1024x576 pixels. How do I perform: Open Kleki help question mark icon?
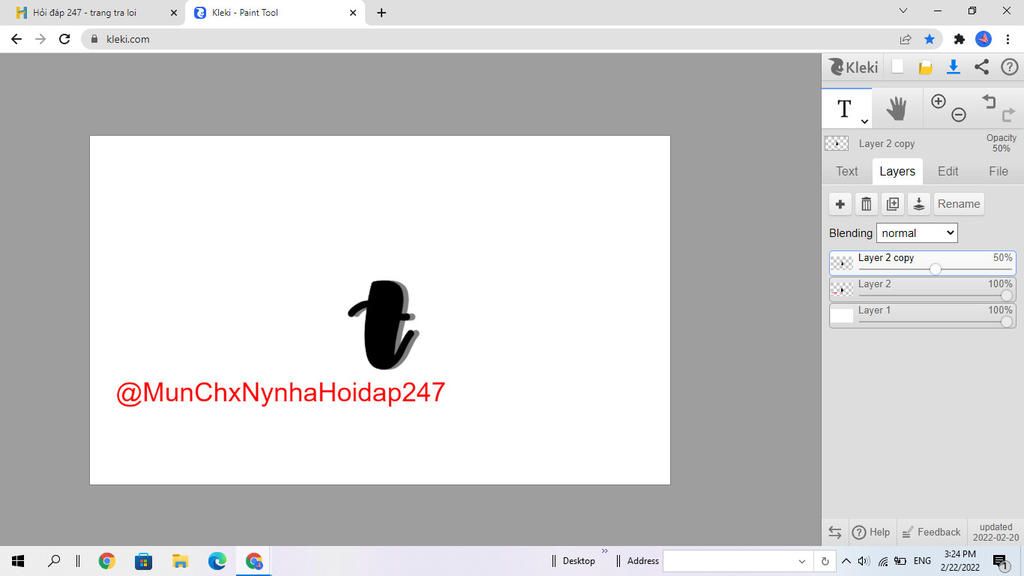click(x=1009, y=67)
